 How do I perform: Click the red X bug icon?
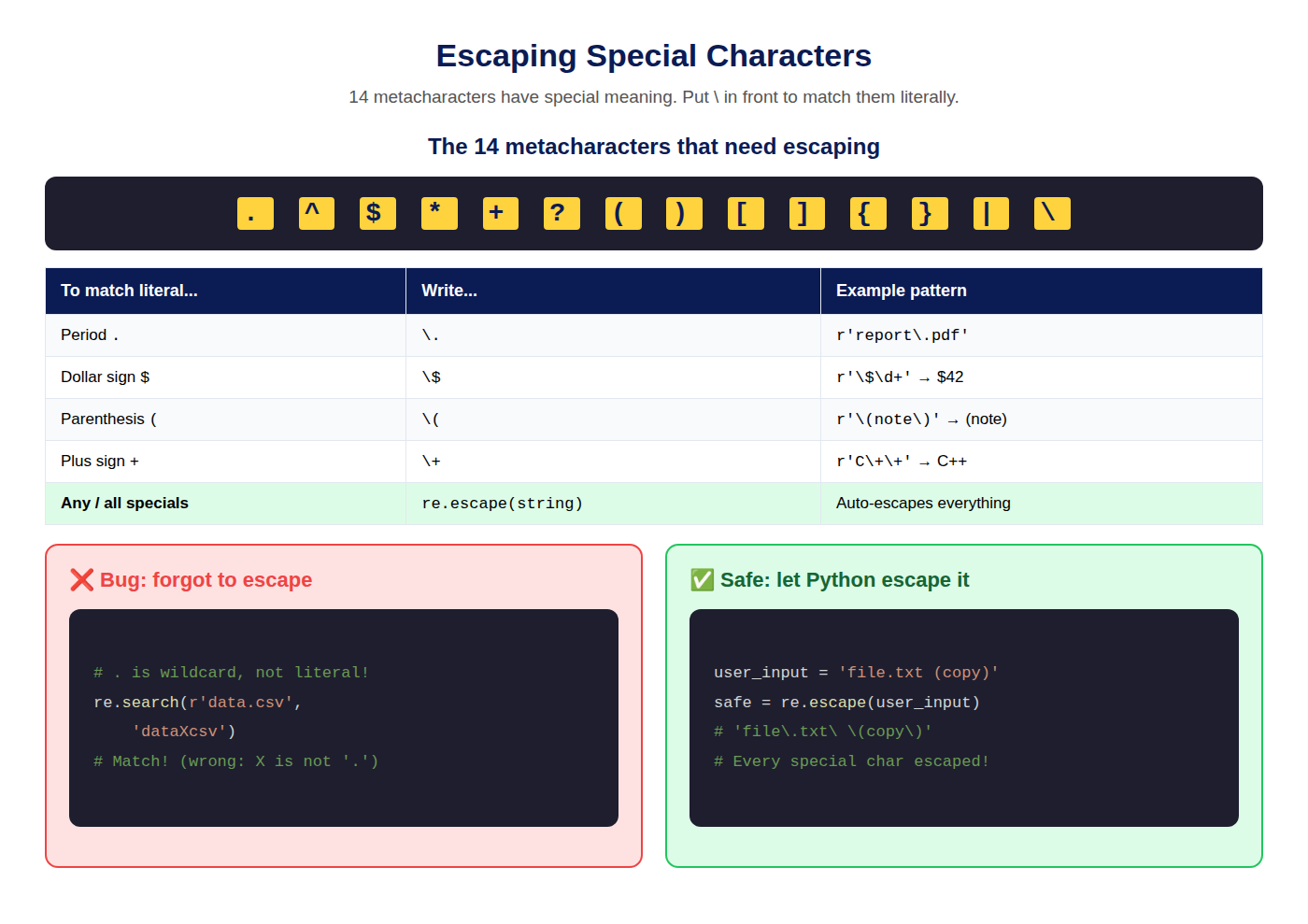[82, 580]
